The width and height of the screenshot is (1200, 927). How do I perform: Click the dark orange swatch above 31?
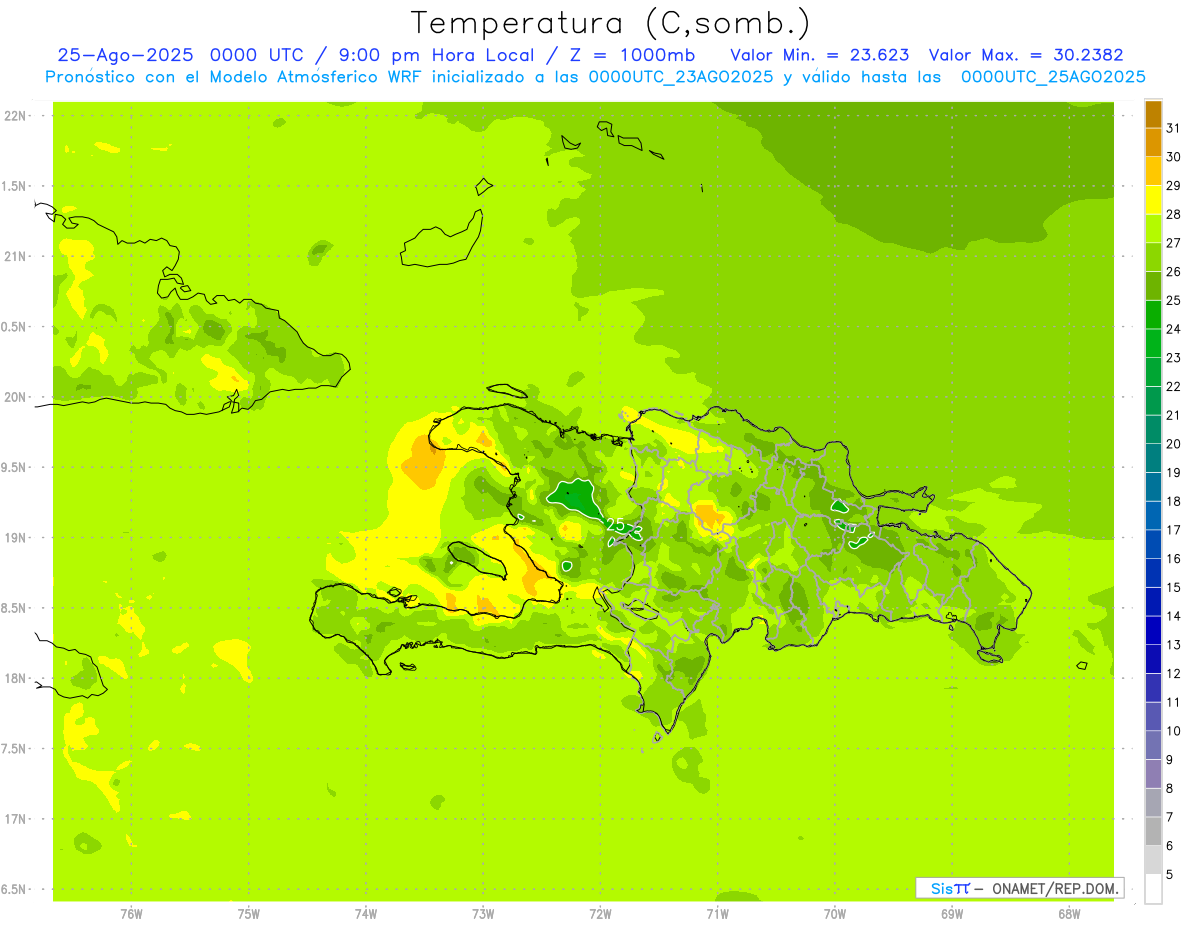coord(1153,114)
